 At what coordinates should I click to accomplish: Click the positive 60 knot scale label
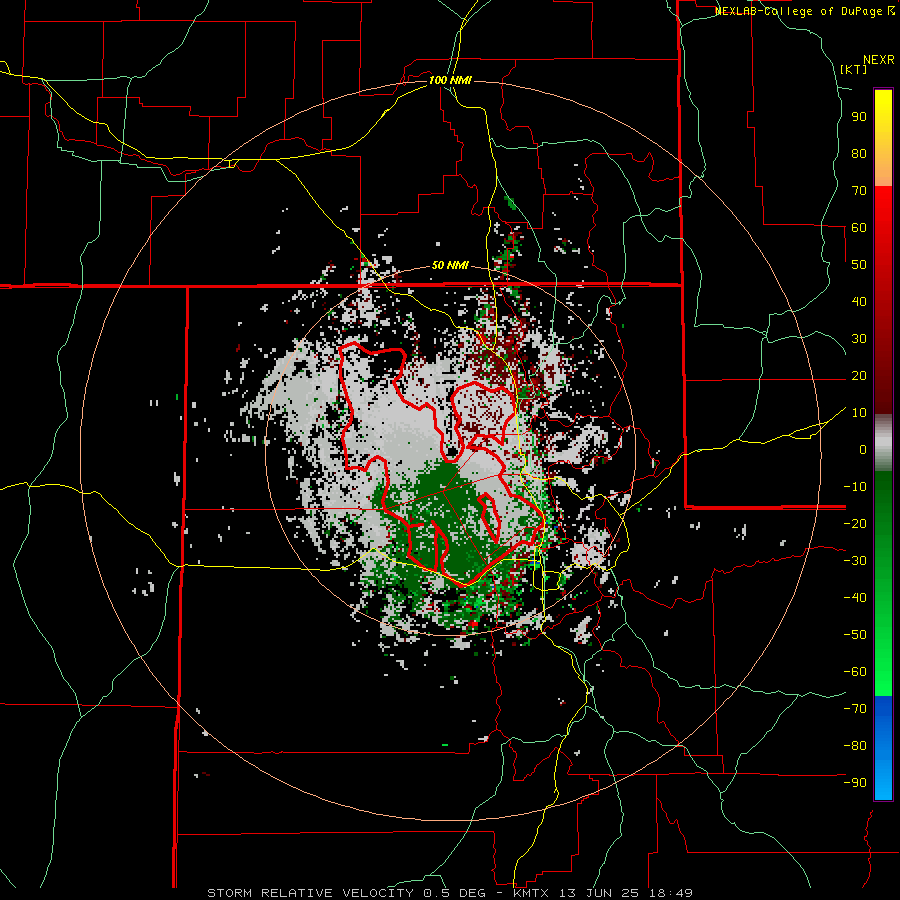point(859,227)
